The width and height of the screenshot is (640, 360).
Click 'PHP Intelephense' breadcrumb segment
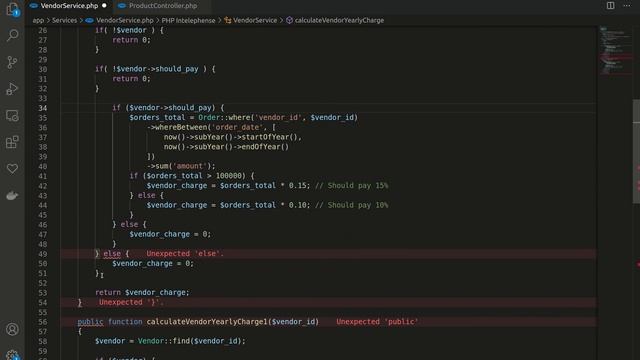(188, 20)
